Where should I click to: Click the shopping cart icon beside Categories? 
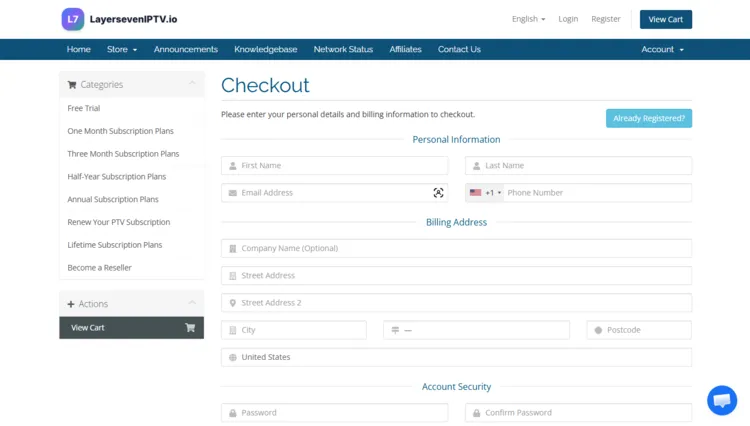72,85
